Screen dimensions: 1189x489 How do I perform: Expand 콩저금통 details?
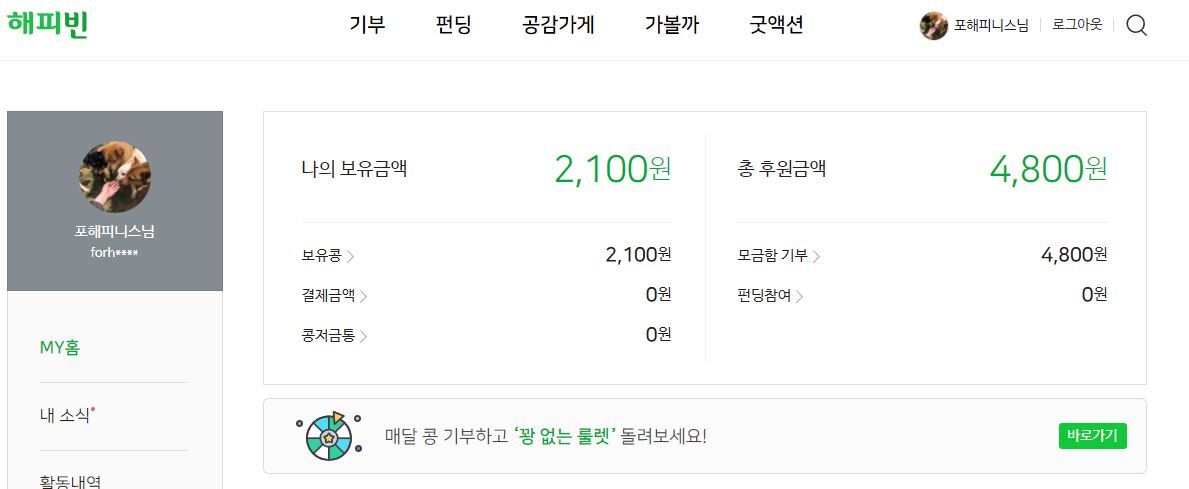[334, 336]
